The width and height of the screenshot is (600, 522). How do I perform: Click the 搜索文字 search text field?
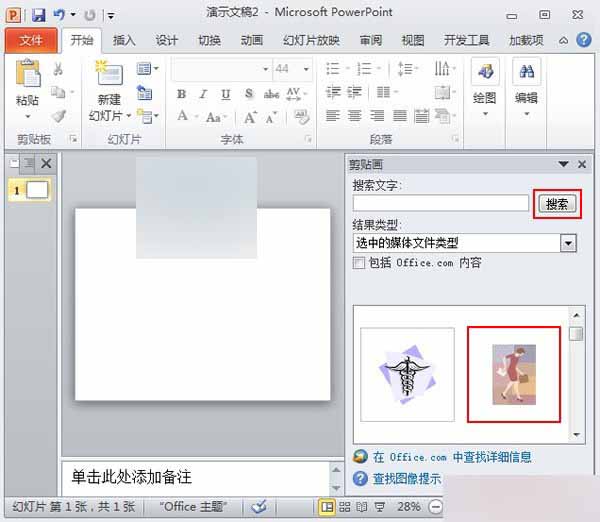pos(440,203)
